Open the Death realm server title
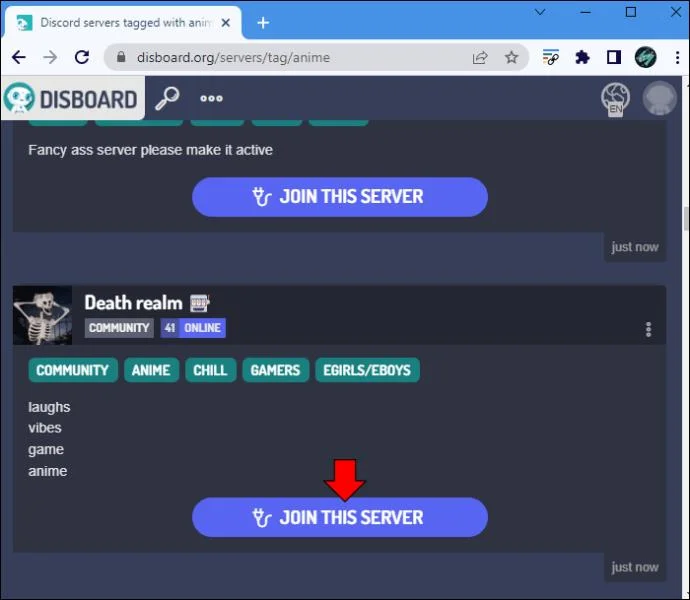The height and width of the screenshot is (600, 690). pyautogui.click(x=133, y=303)
